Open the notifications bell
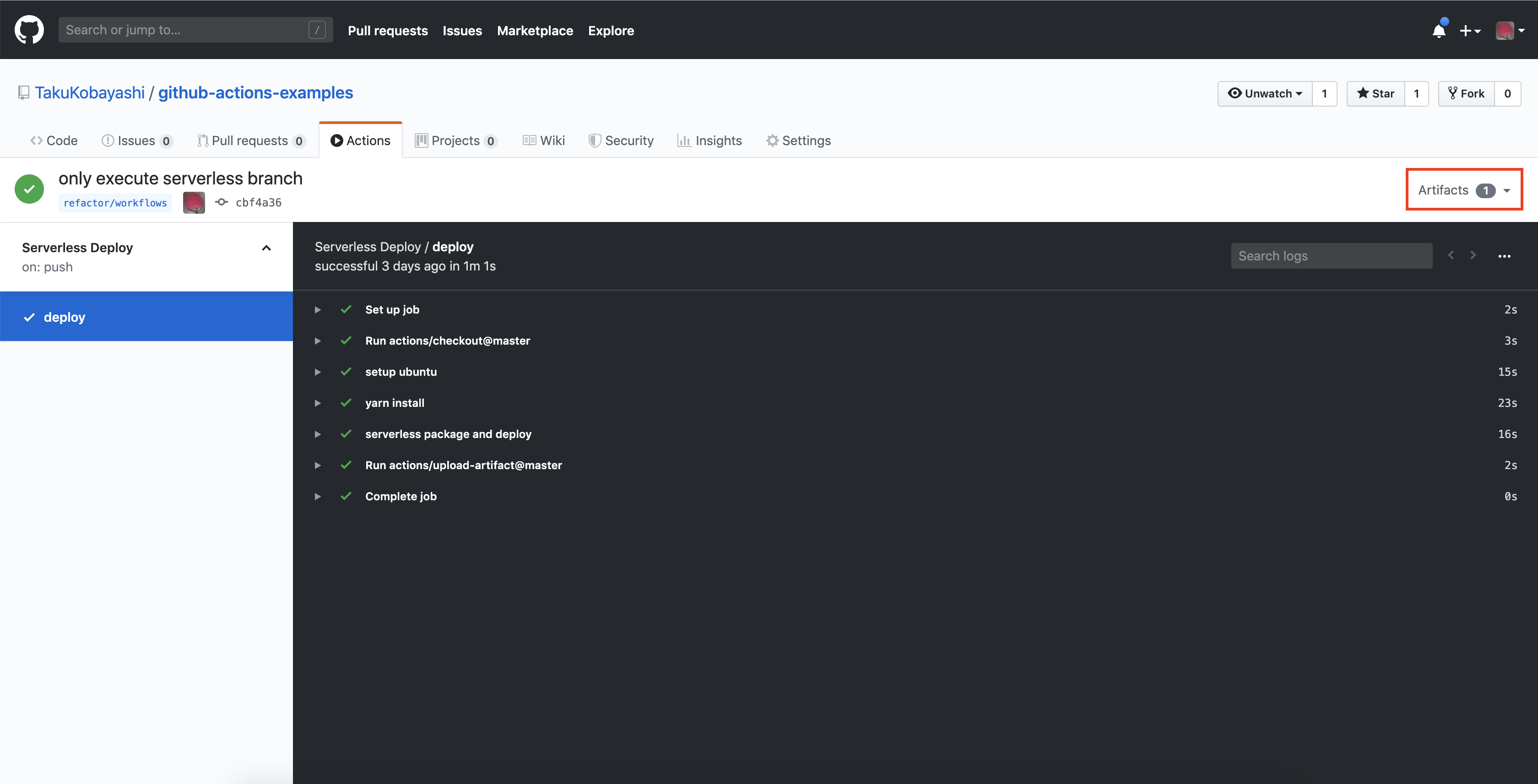The width and height of the screenshot is (1538, 784). tap(1438, 31)
